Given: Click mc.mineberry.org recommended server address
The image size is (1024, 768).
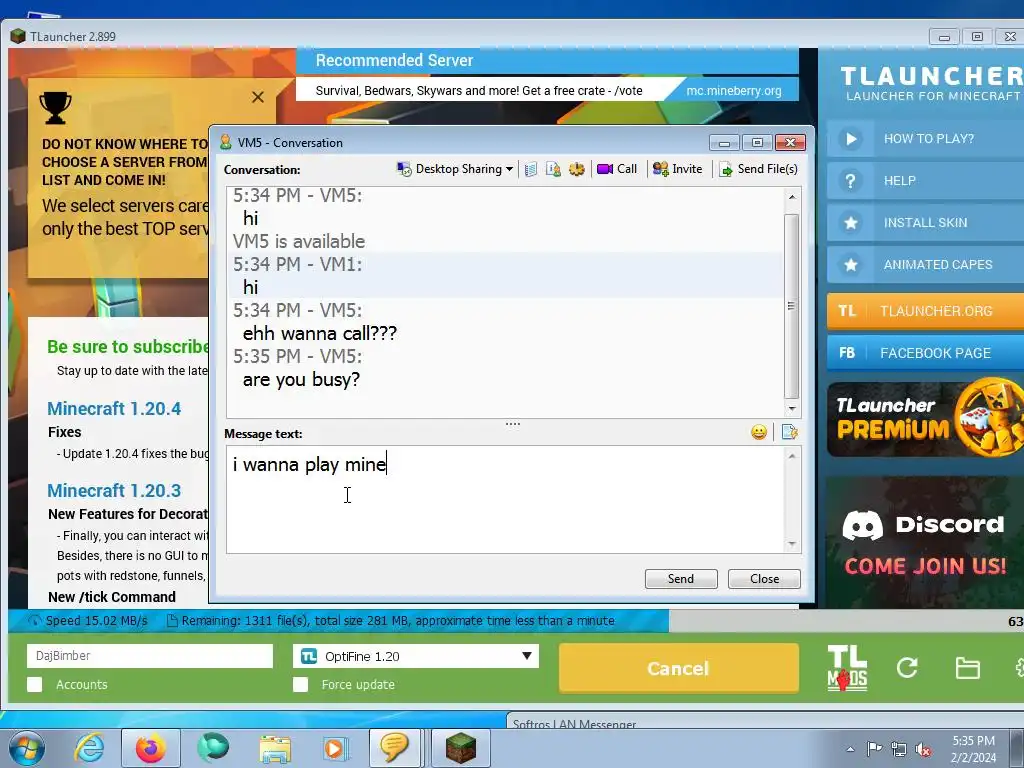Looking at the screenshot, I should coord(733,91).
